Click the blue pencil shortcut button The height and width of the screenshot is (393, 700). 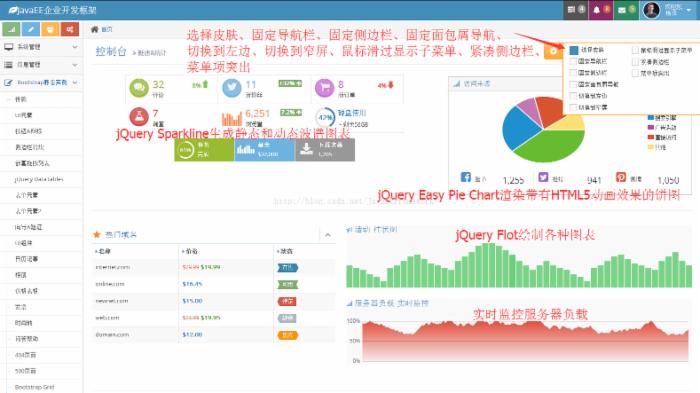tap(31, 29)
